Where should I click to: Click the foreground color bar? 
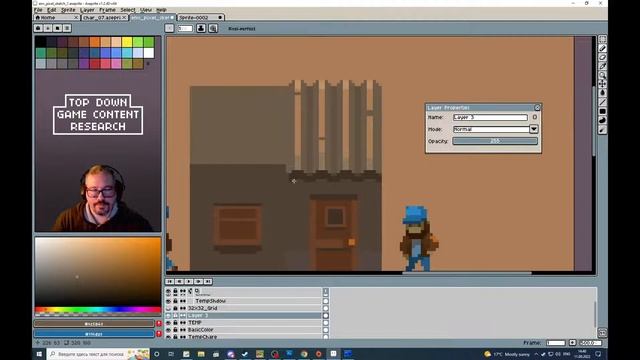click(x=94, y=324)
